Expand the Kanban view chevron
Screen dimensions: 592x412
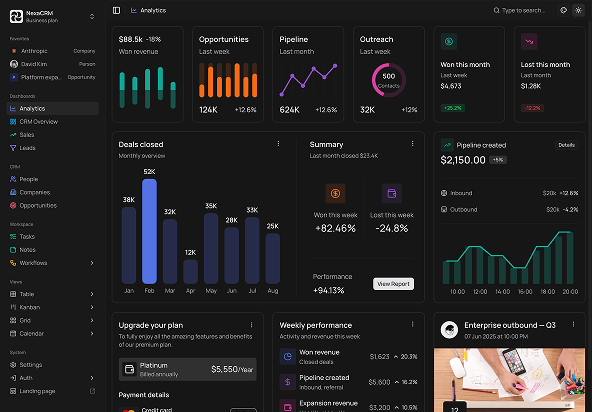[92, 307]
